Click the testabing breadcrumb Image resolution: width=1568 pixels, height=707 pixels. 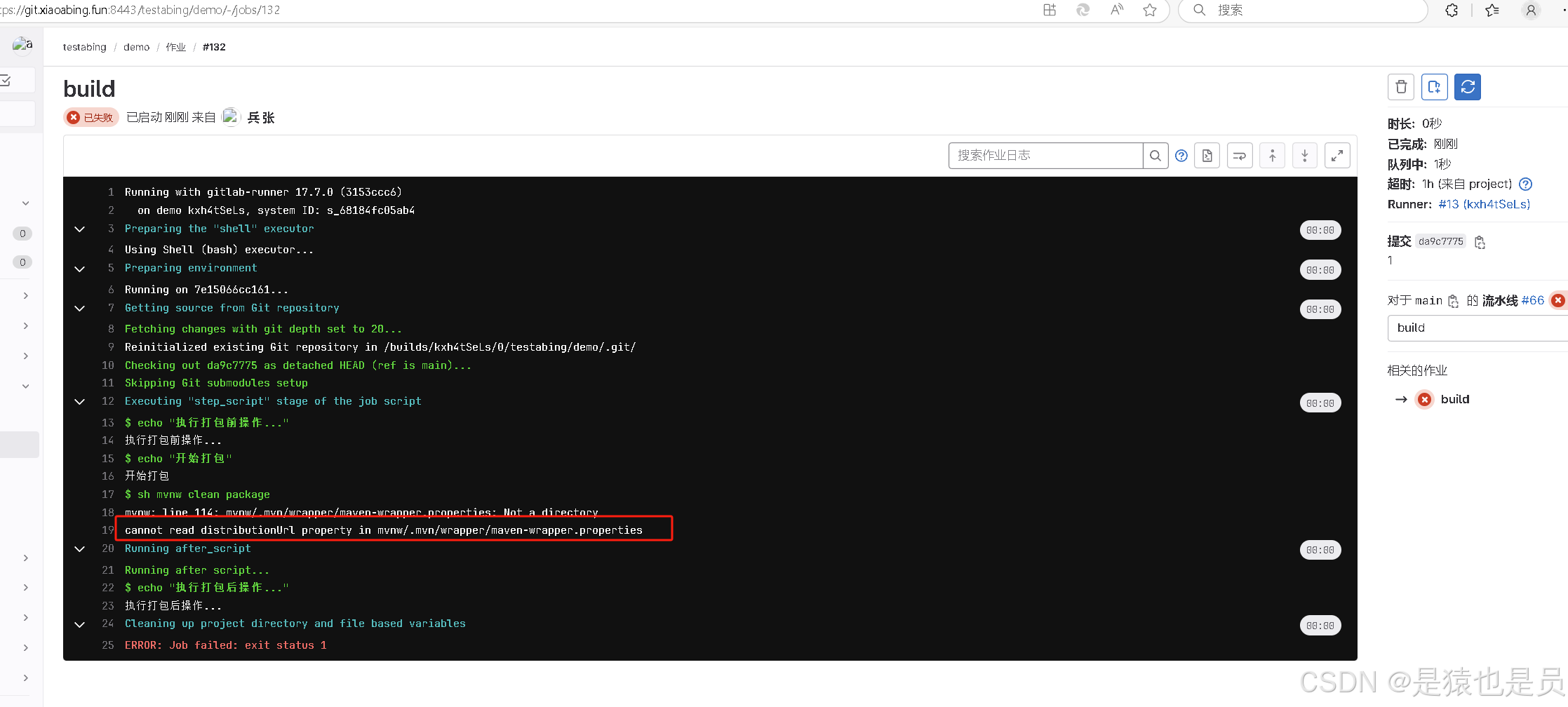coord(84,47)
